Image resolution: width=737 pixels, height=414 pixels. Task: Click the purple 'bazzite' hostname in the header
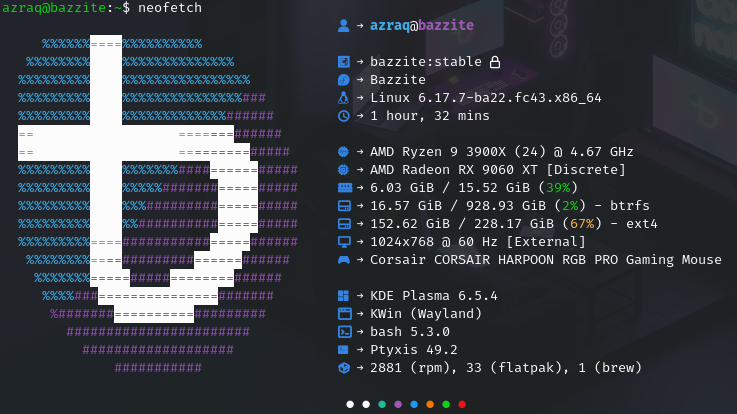446,25
